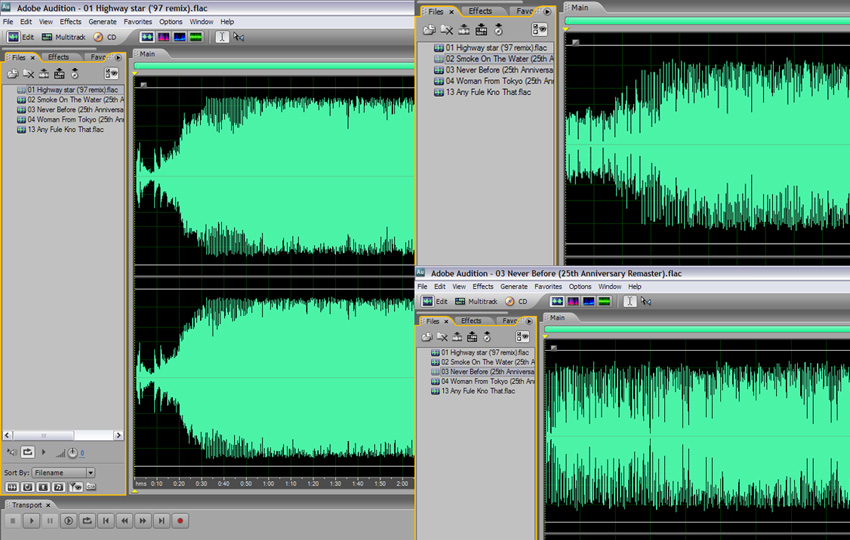The width and height of the screenshot is (850, 540).
Task: Toggle Show MIDI Files filter button
Action: (x=59, y=487)
